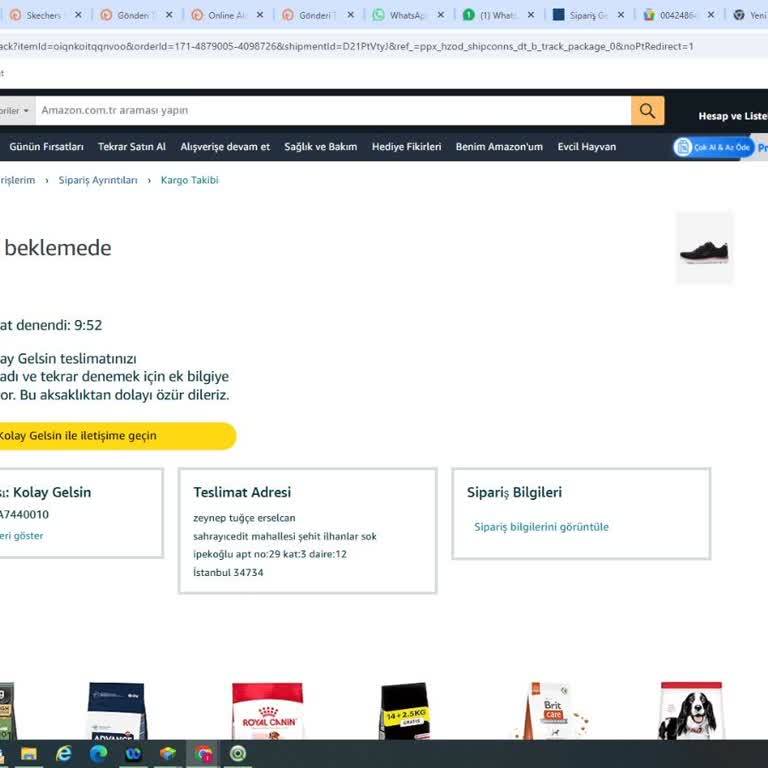Launch Microsoft Edge from the taskbar
768x768 pixels.
[98, 754]
